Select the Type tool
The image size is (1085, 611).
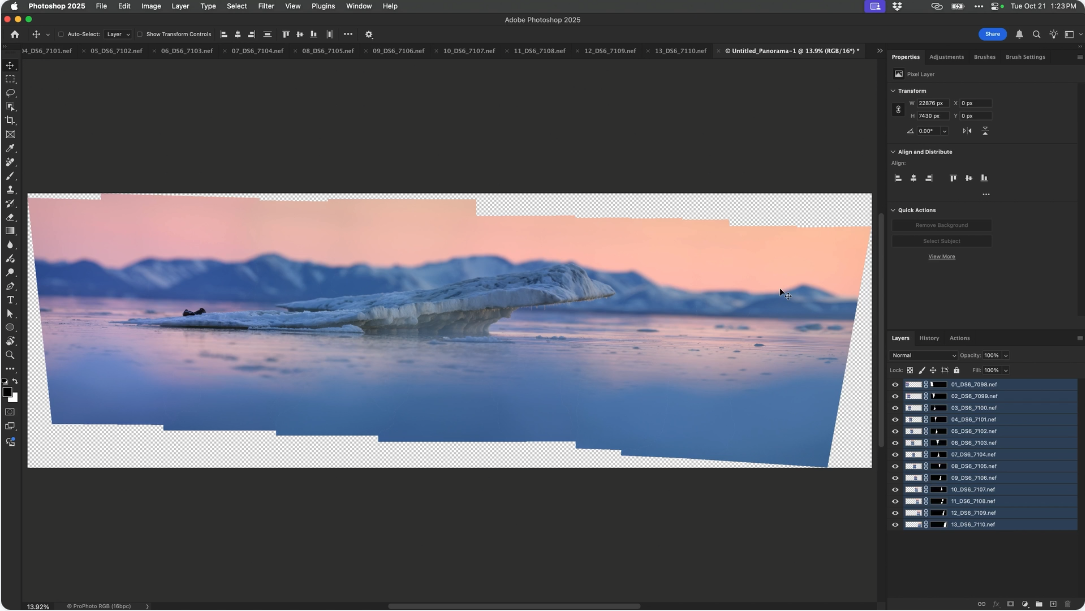click(10, 300)
